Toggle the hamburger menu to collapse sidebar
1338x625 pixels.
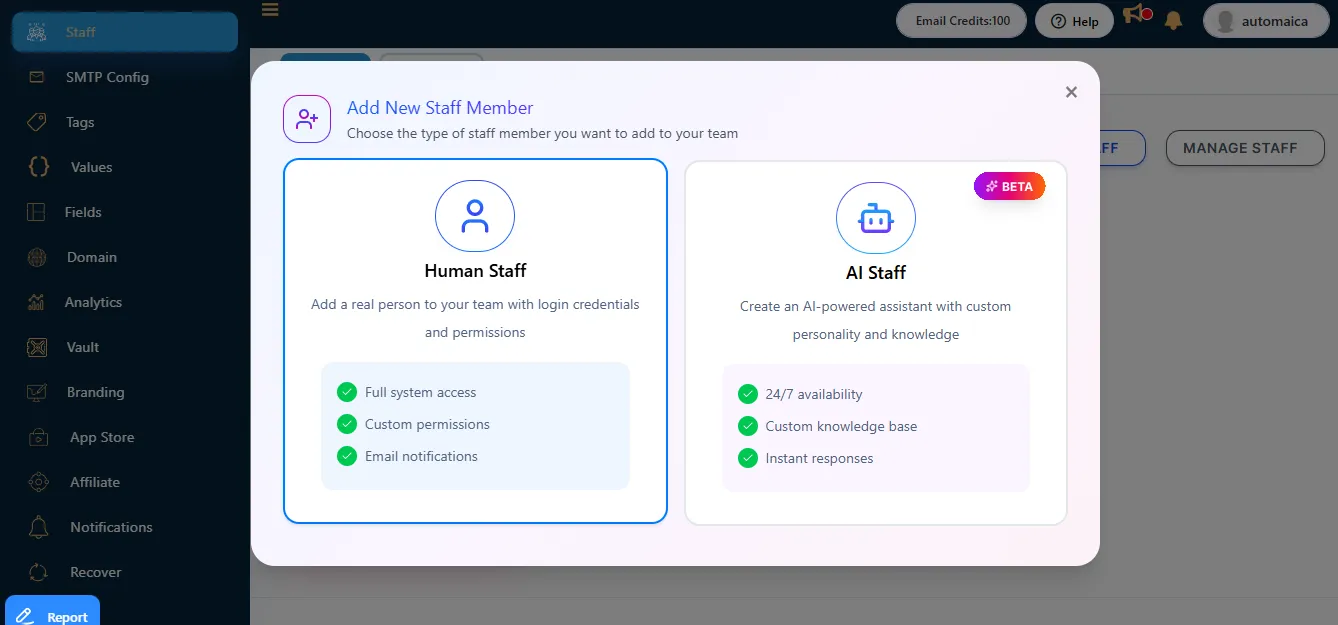coord(270,10)
